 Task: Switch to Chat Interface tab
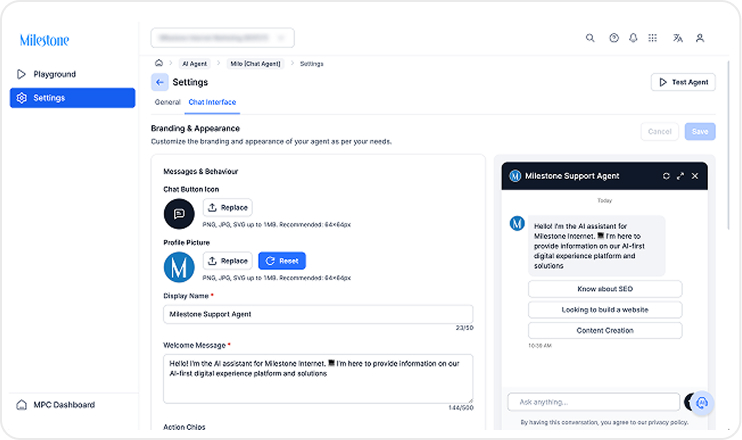click(212, 102)
